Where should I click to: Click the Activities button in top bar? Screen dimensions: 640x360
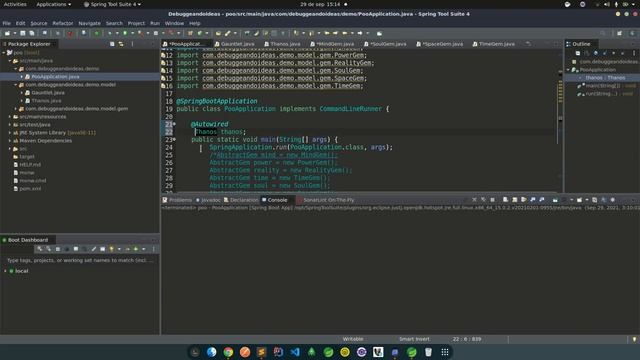coord(15,4)
